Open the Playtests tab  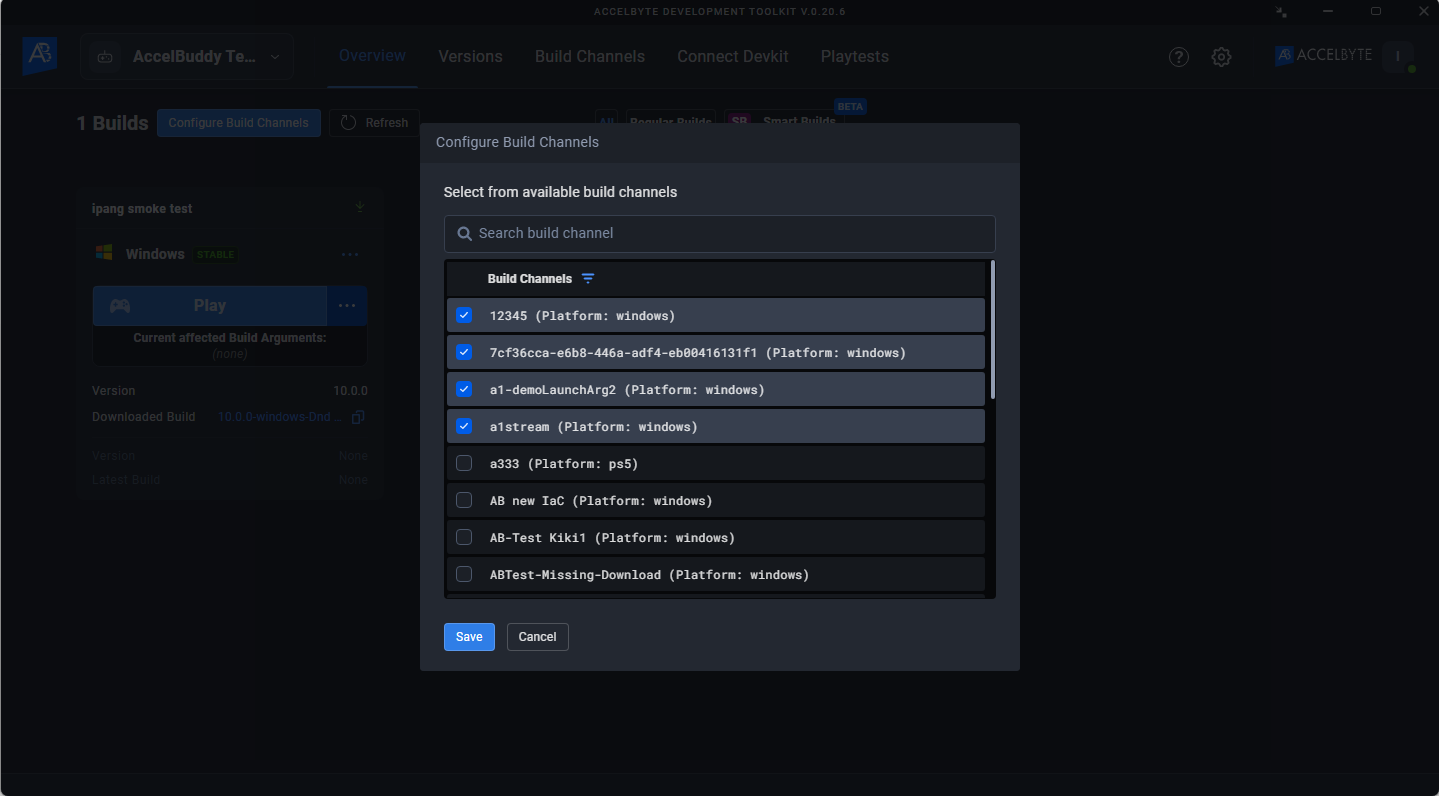click(855, 57)
